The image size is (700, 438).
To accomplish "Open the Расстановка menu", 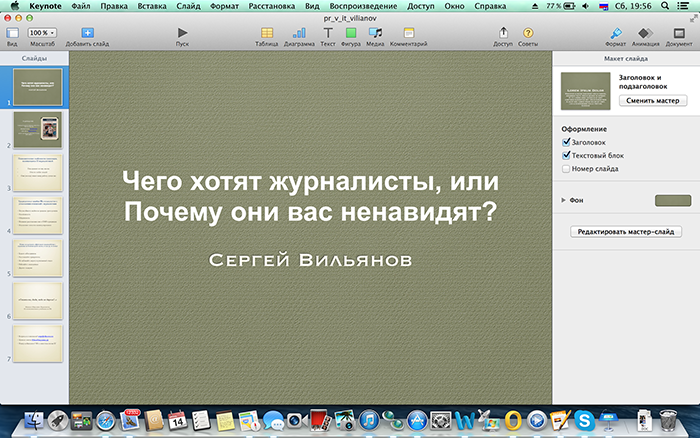I will pyautogui.click(x=271, y=6).
